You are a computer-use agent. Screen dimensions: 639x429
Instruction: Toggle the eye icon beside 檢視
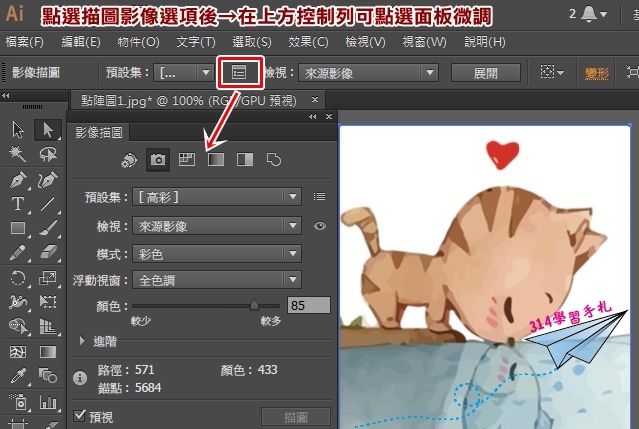point(320,226)
